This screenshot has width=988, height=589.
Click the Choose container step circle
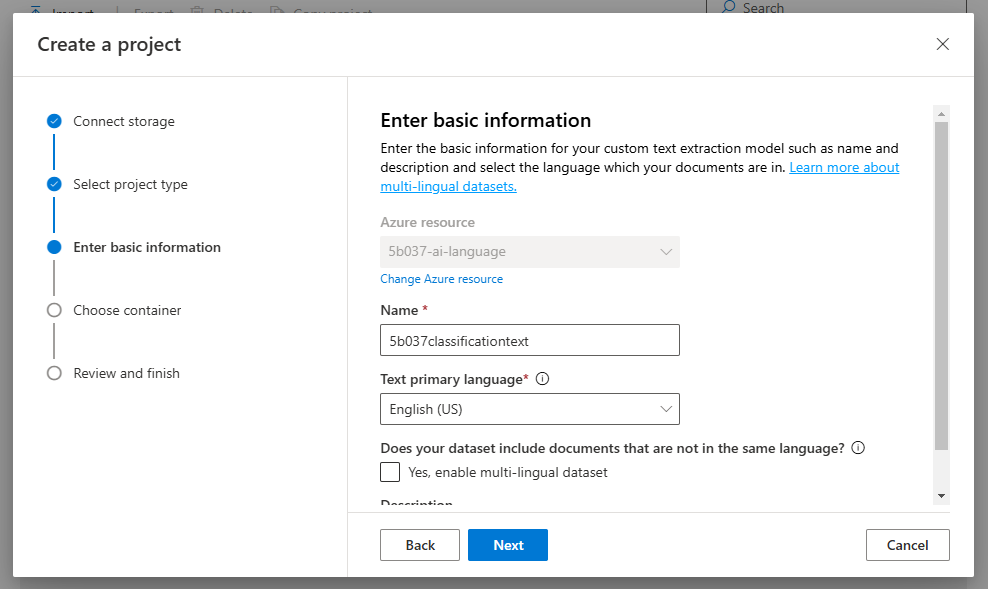pyautogui.click(x=54, y=310)
